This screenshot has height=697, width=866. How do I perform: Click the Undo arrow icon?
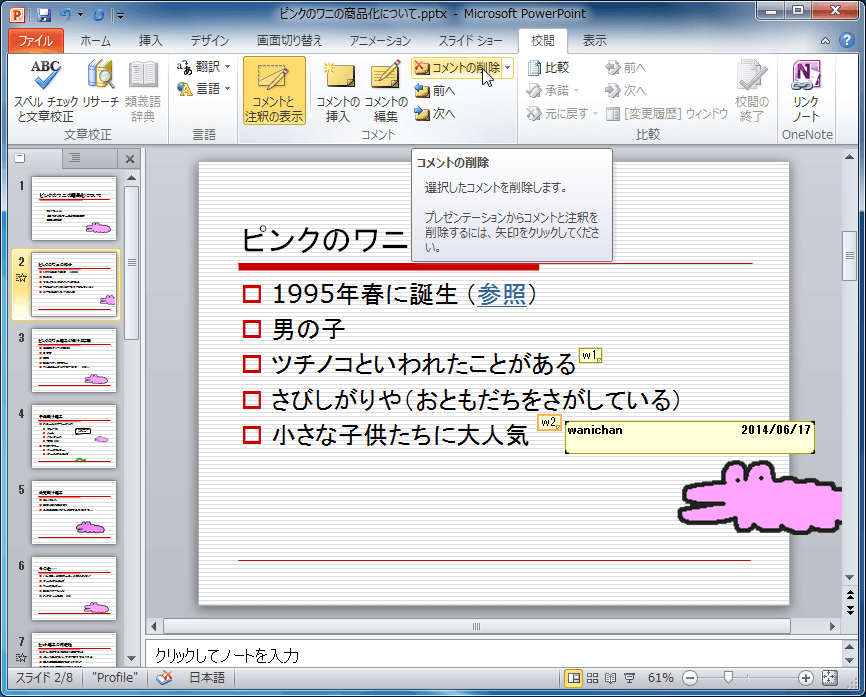(66, 14)
